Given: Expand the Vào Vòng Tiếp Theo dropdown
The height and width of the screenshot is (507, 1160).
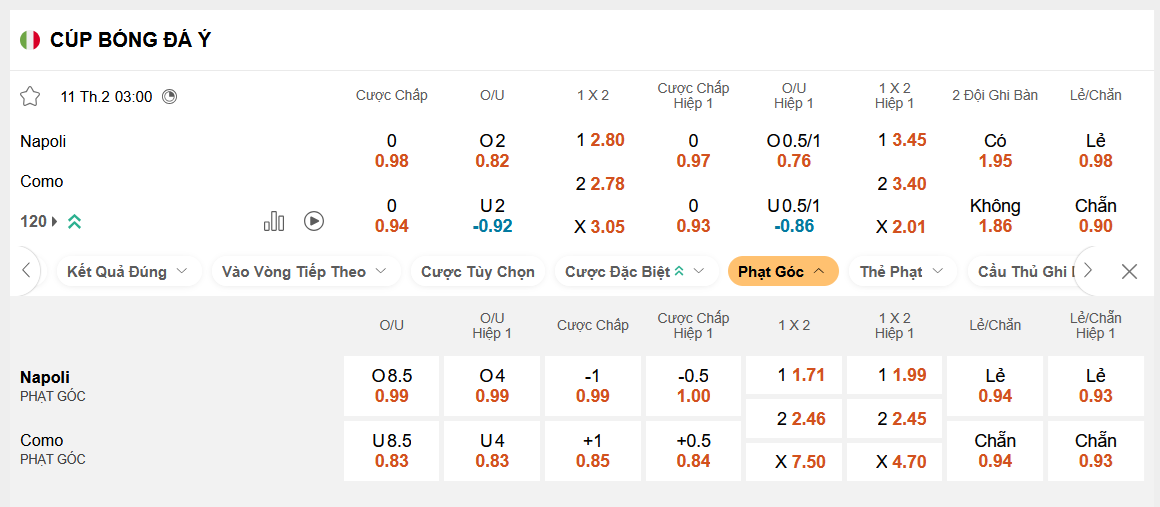Looking at the screenshot, I should tap(305, 272).
